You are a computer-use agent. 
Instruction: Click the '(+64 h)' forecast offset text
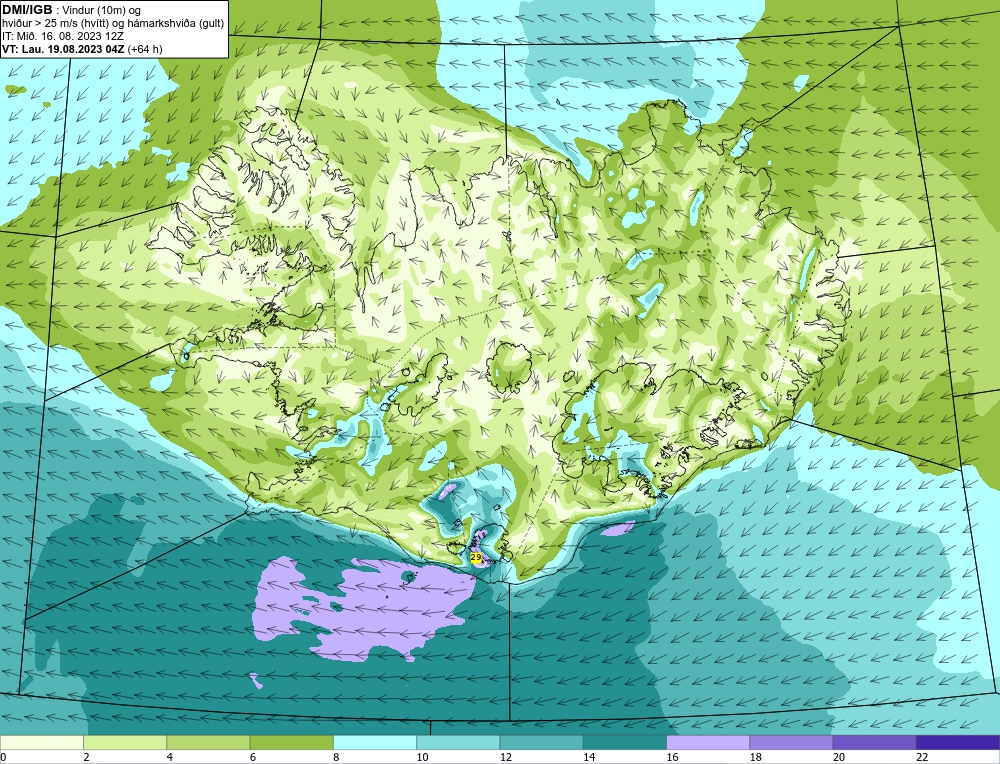point(145,49)
